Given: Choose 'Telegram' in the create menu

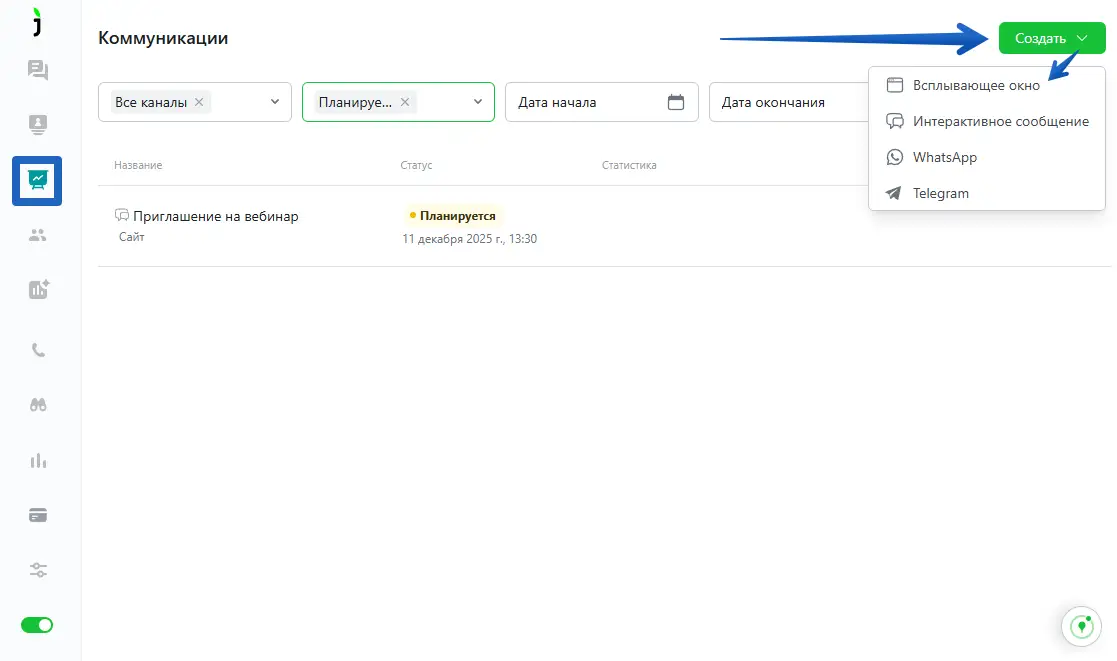Looking at the screenshot, I should point(940,194).
